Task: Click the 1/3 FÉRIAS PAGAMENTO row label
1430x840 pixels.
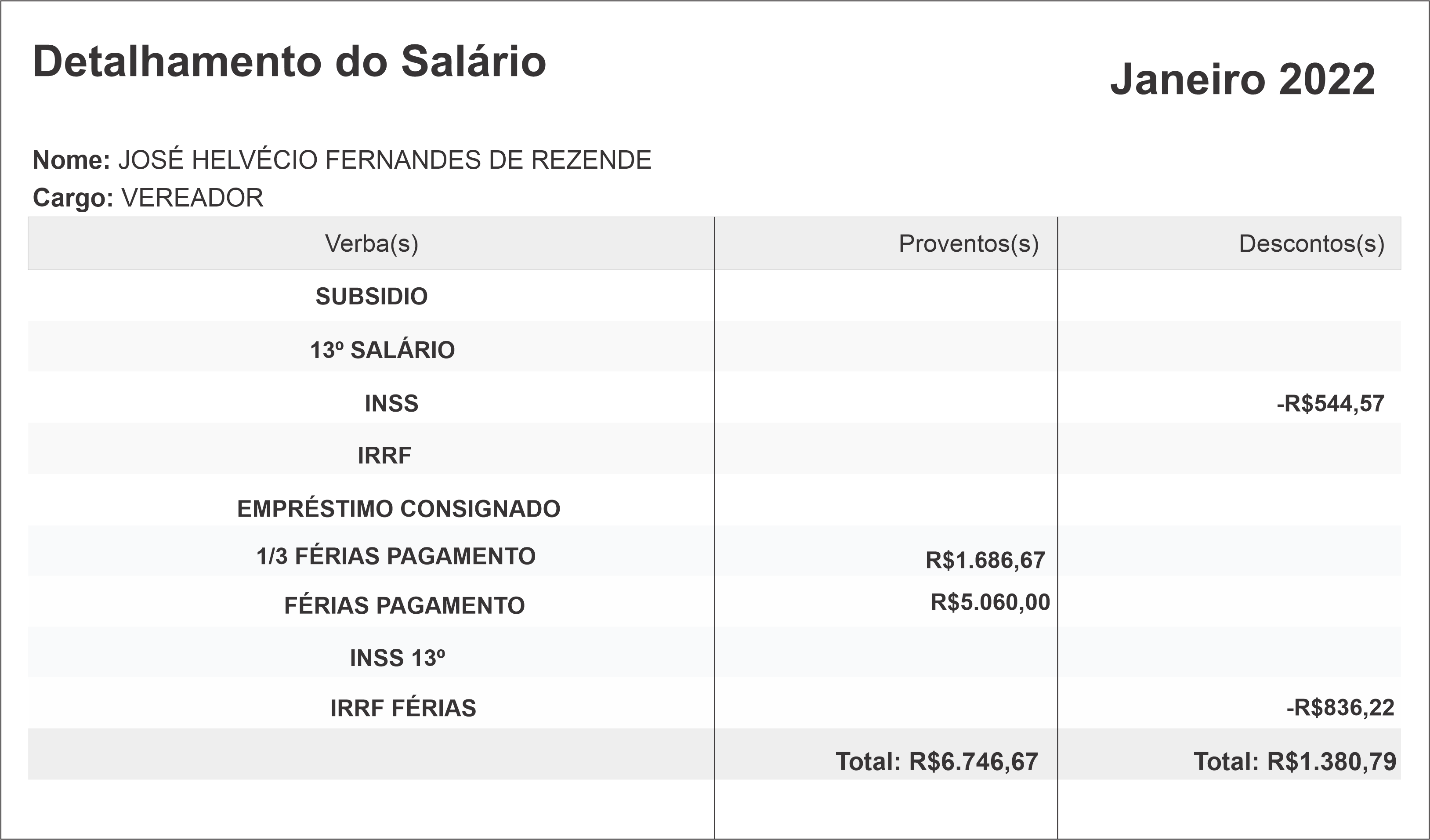Action: click(x=395, y=556)
